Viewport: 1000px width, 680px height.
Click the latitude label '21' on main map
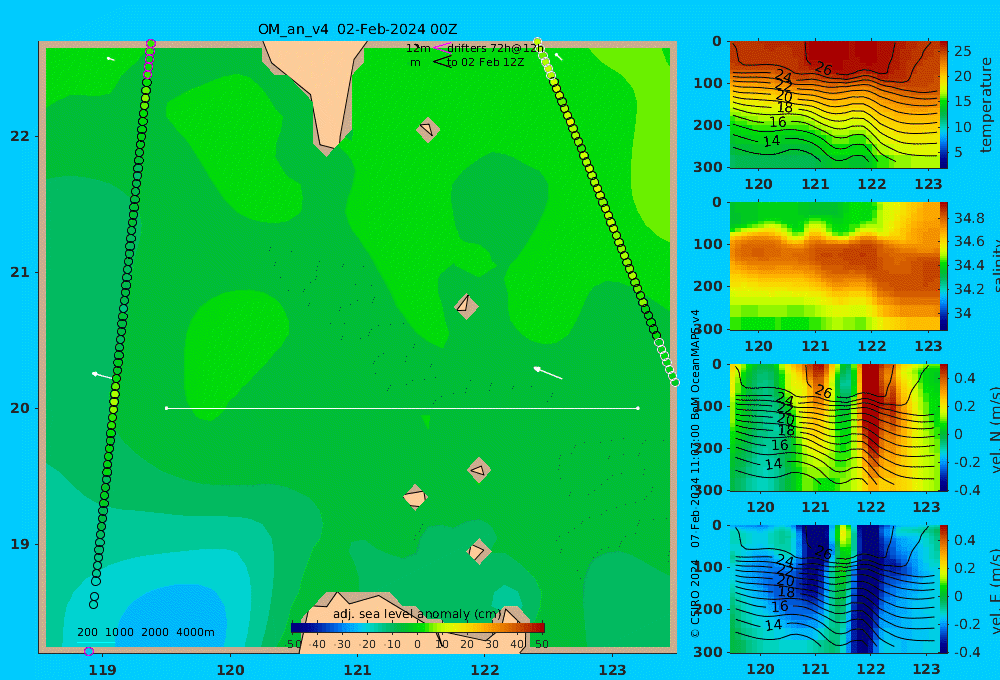point(20,272)
